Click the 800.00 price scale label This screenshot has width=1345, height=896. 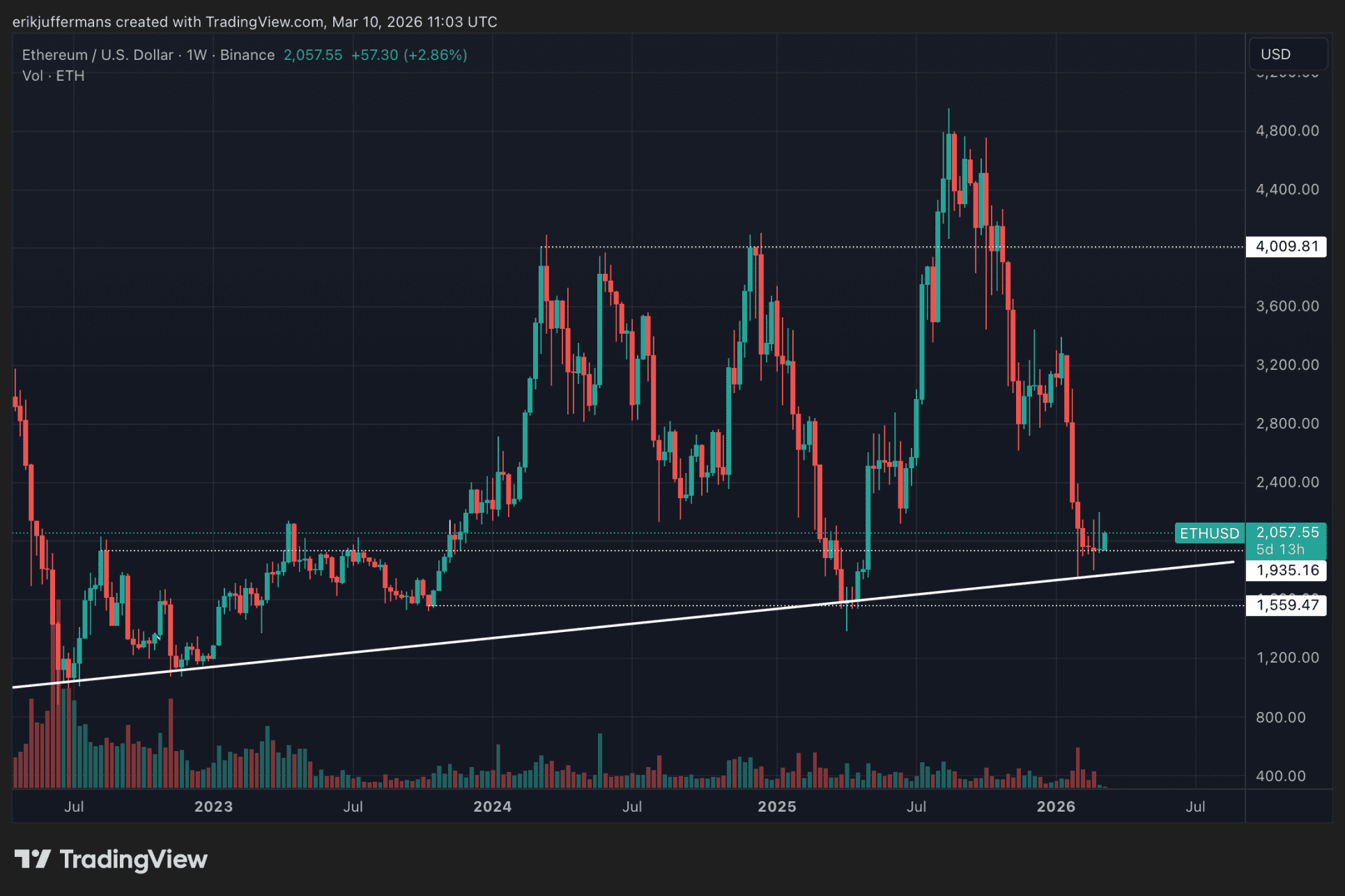coord(1280,717)
